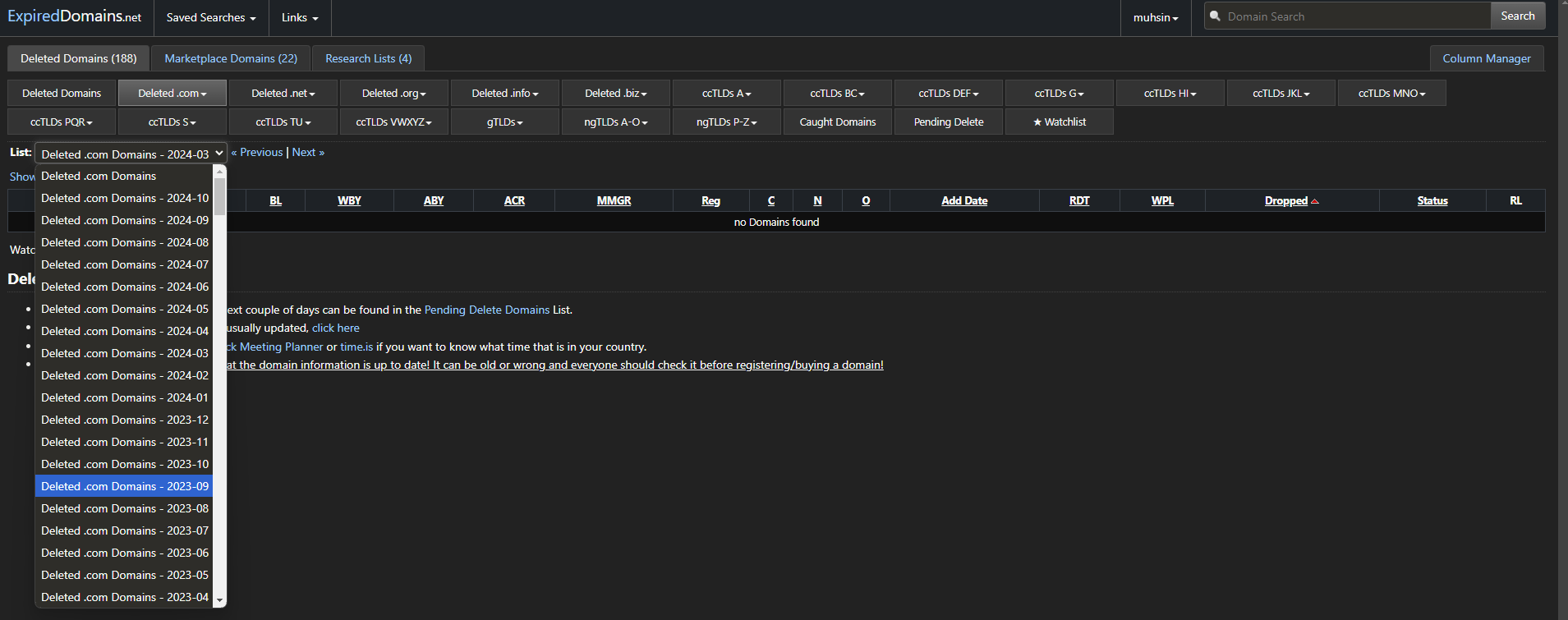Expand the ccTLDs JKL dropdown
Image resolution: width=1568 pixels, height=620 pixels.
1281,93
